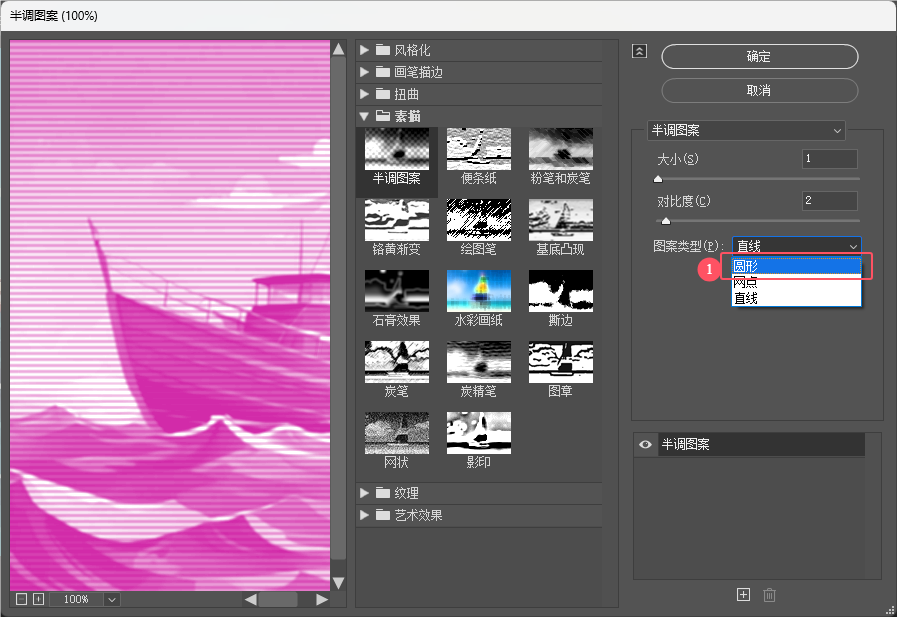The width and height of the screenshot is (897, 617).
Task: Click the zoom out minus button
Action: 22,599
